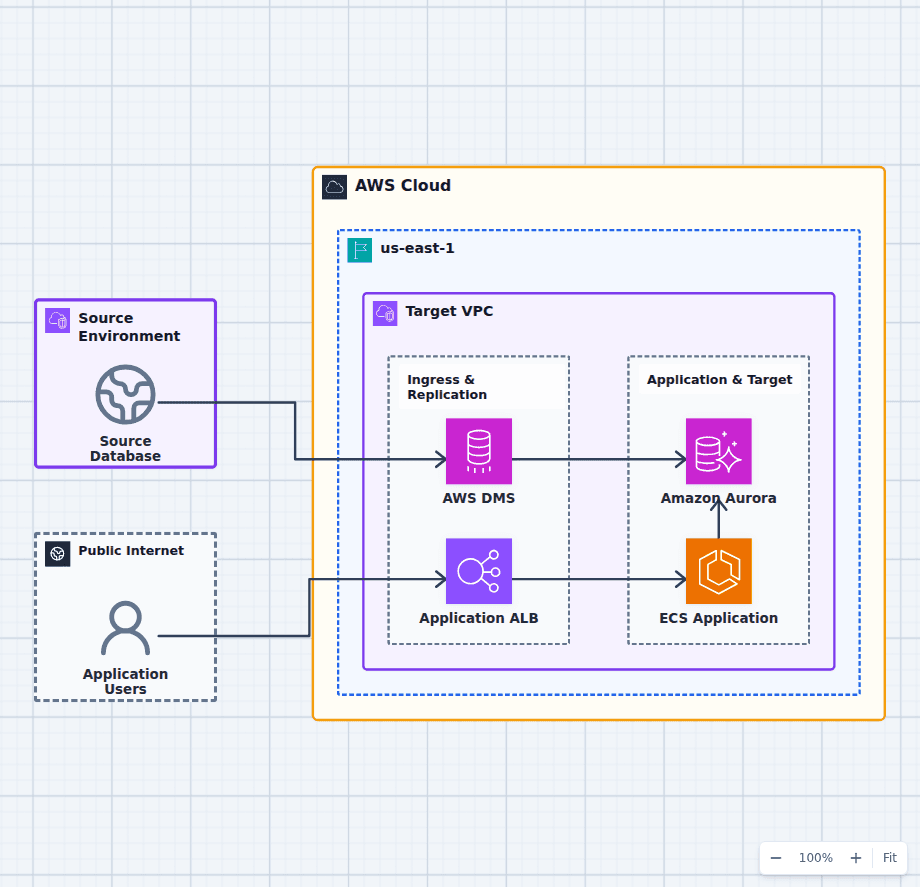Select the us-east-1 region label
Viewport: 920px width, 887px height.
417,248
